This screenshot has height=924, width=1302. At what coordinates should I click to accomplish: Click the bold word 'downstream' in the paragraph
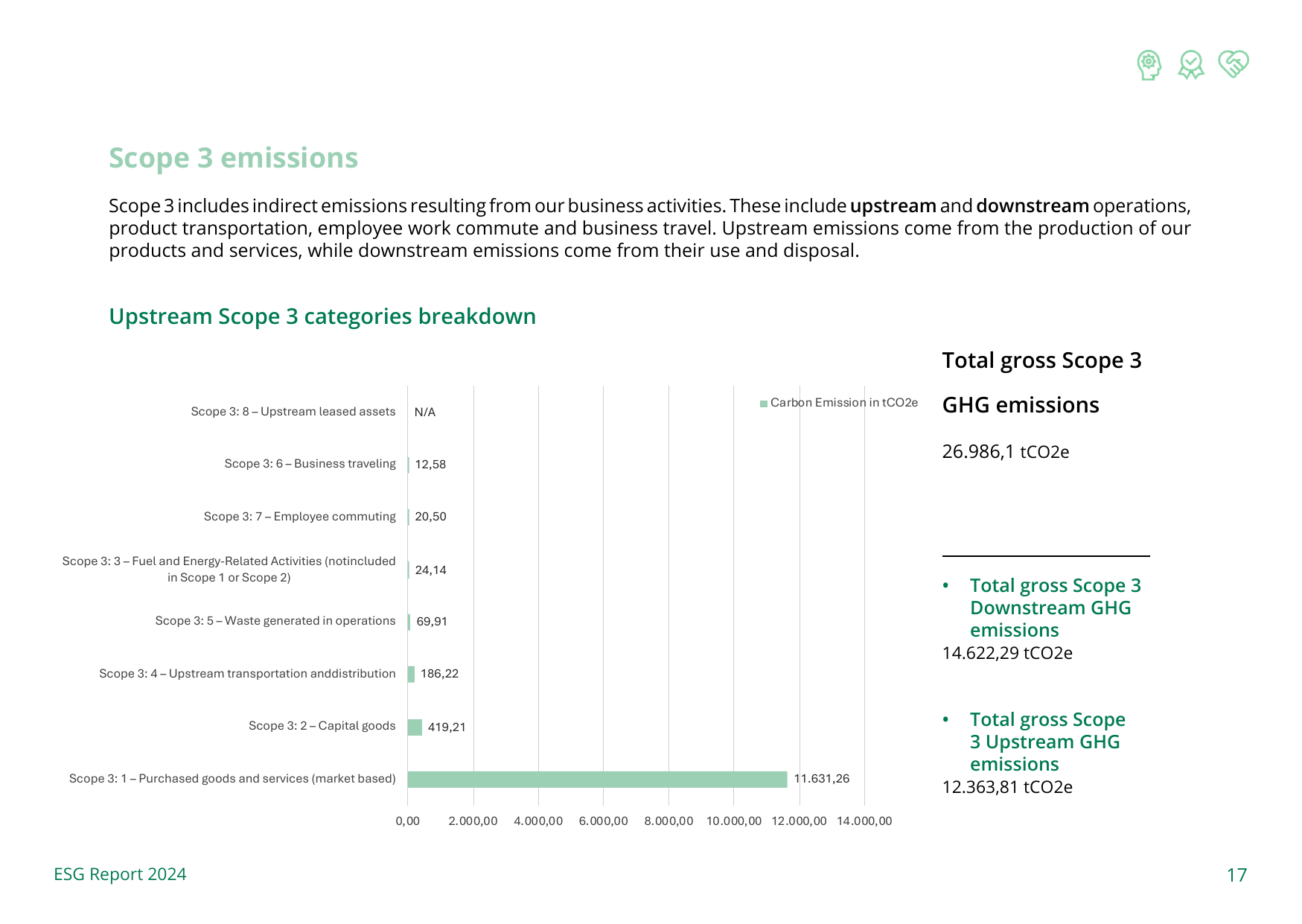coord(1033,206)
